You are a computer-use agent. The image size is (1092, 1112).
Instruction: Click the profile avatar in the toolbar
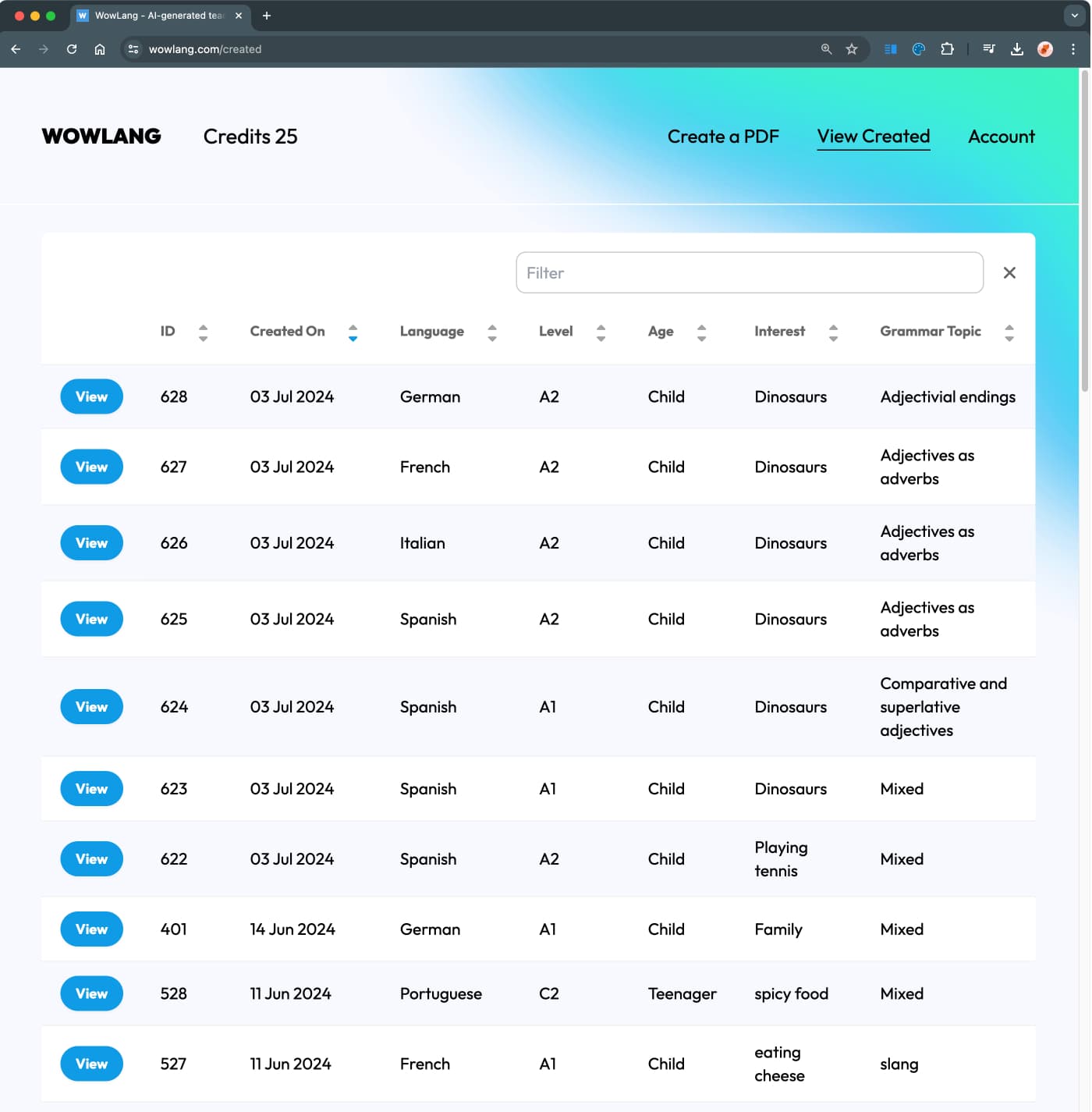coord(1045,49)
